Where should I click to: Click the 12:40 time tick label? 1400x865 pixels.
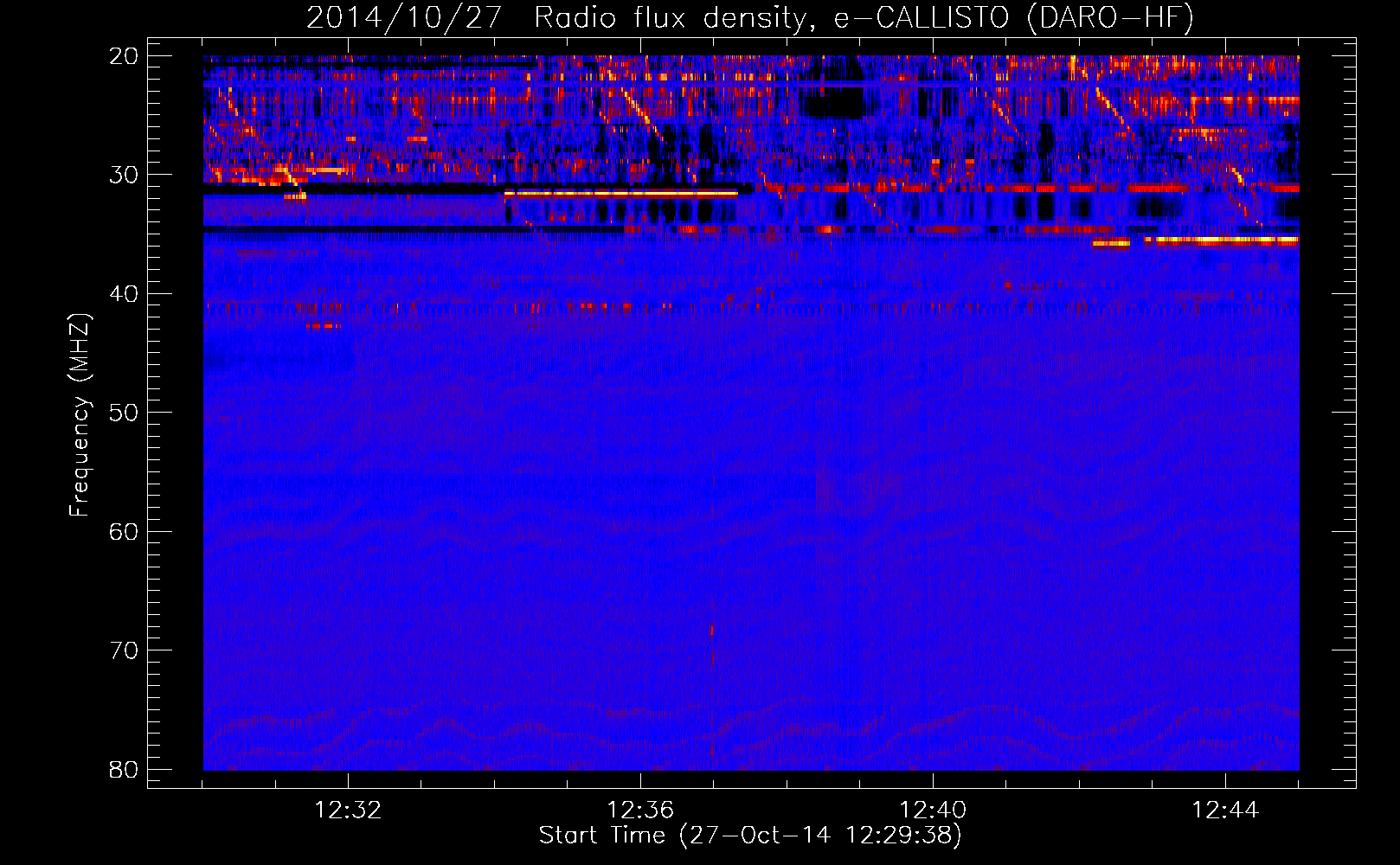click(x=933, y=811)
